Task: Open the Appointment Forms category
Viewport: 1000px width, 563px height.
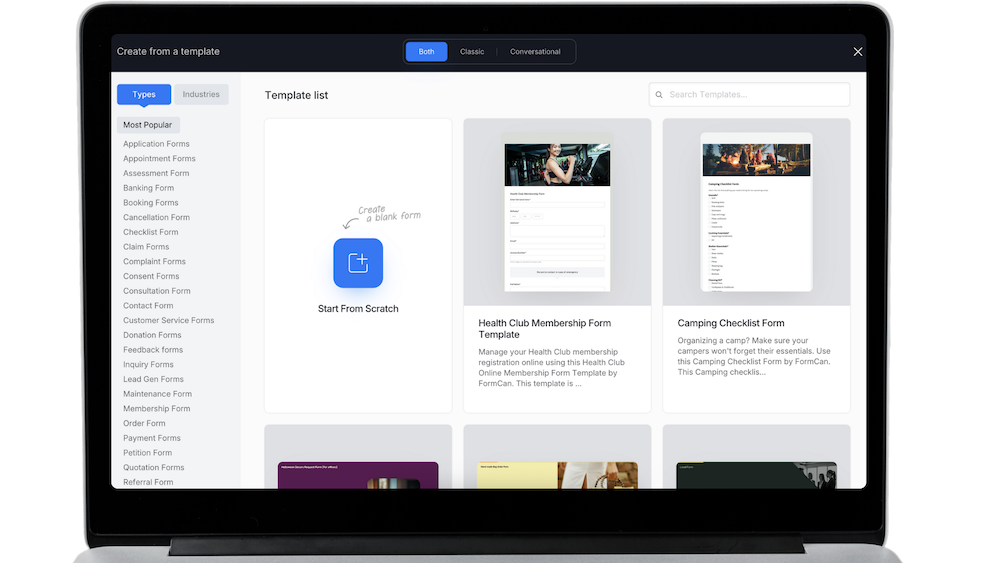Action: pyautogui.click(x=159, y=158)
